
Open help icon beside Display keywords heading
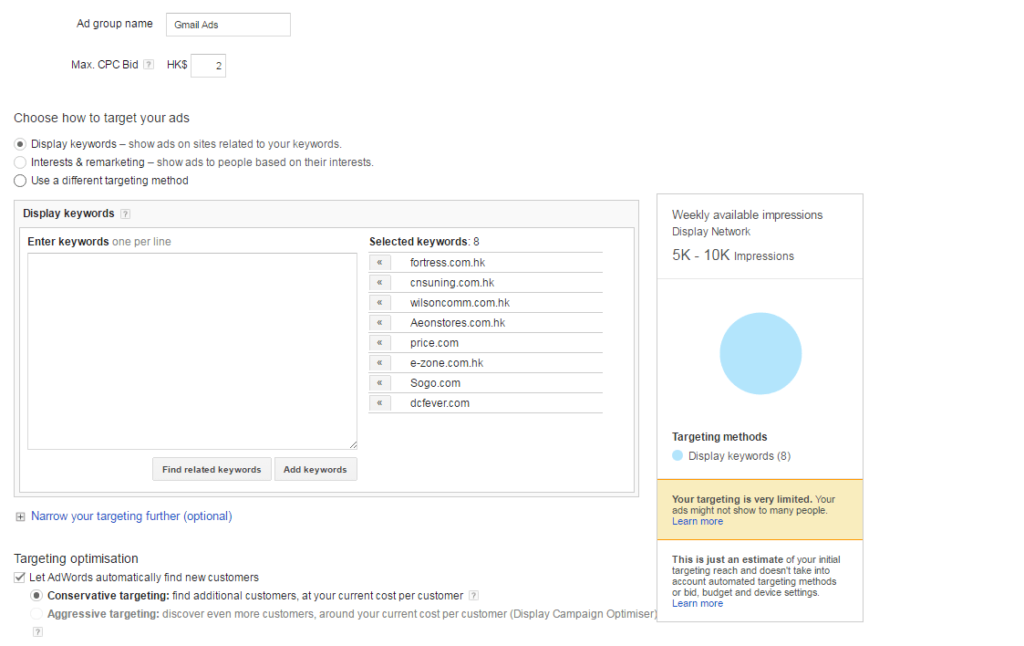click(x=125, y=214)
